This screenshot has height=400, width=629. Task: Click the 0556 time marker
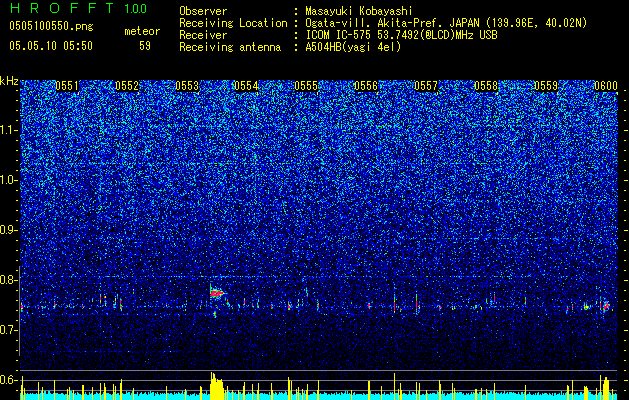366,86
